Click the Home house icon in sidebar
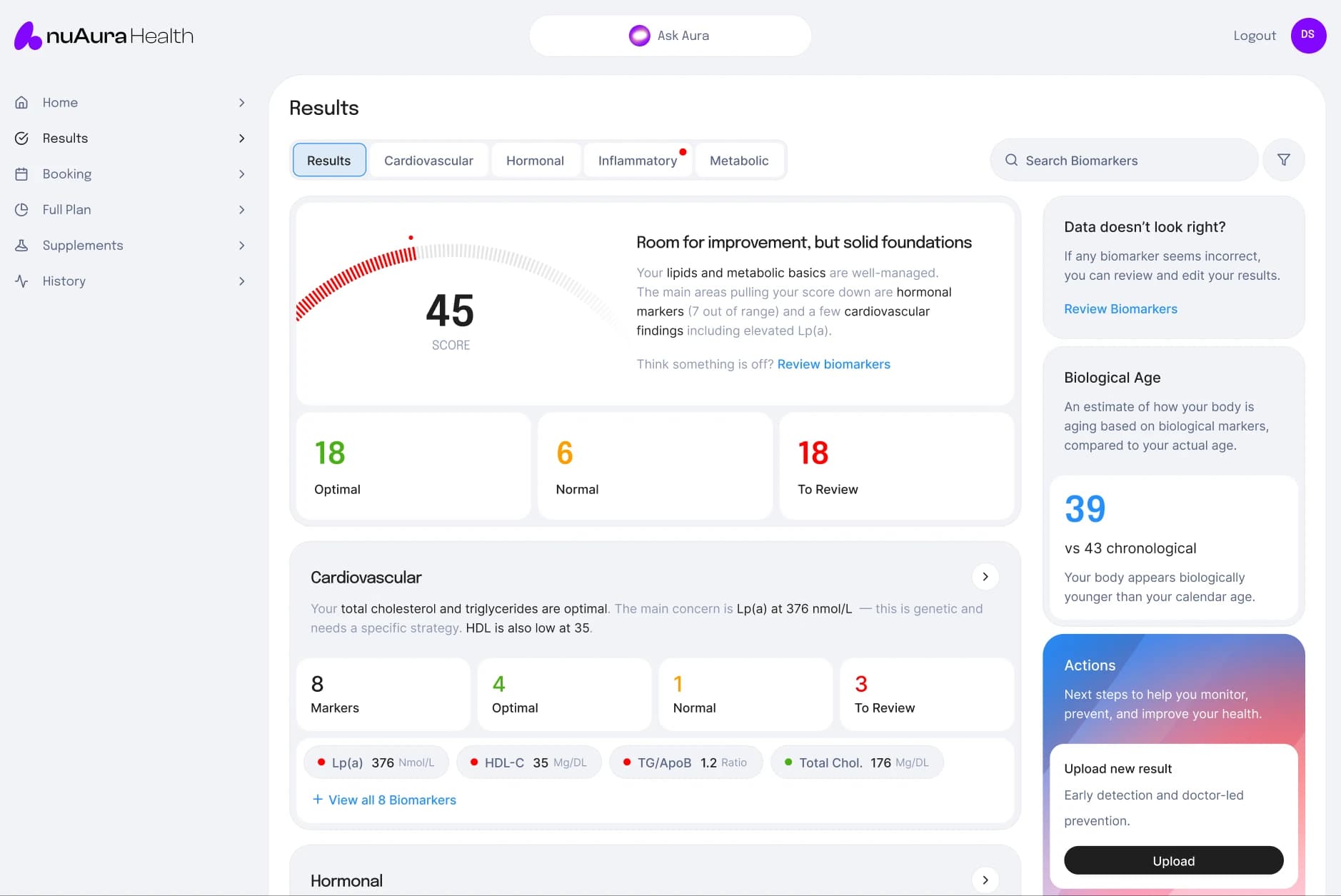The height and width of the screenshot is (896, 1341). (21, 102)
